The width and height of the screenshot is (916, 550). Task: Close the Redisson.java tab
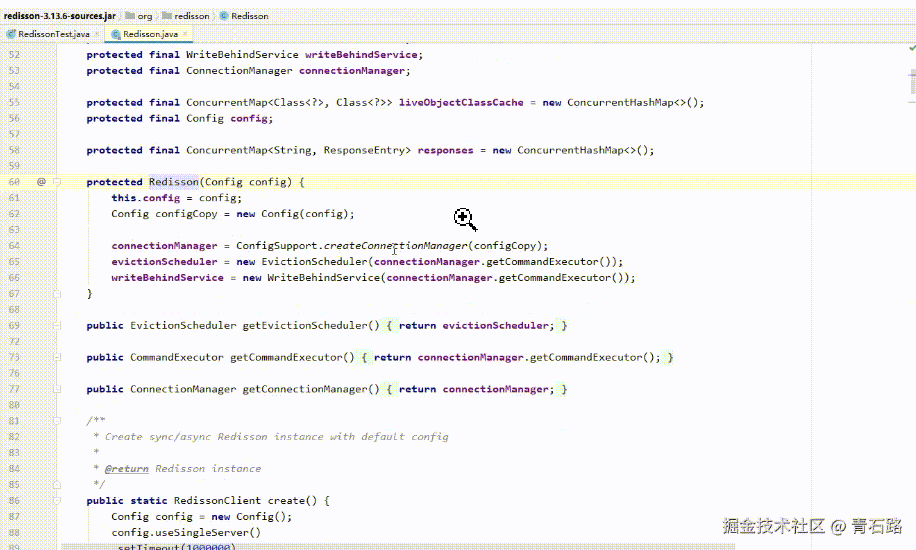pyautogui.click(x=185, y=34)
